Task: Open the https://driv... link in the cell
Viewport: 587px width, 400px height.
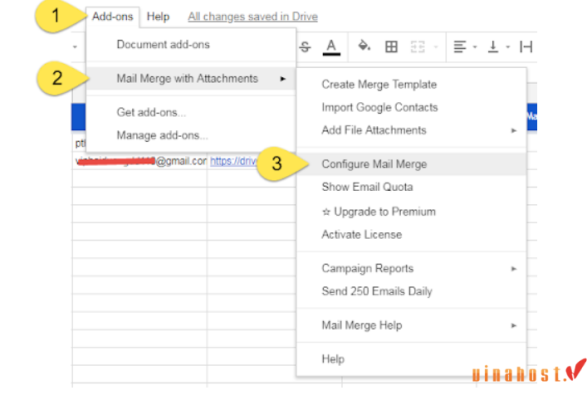Action: coord(234,161)
